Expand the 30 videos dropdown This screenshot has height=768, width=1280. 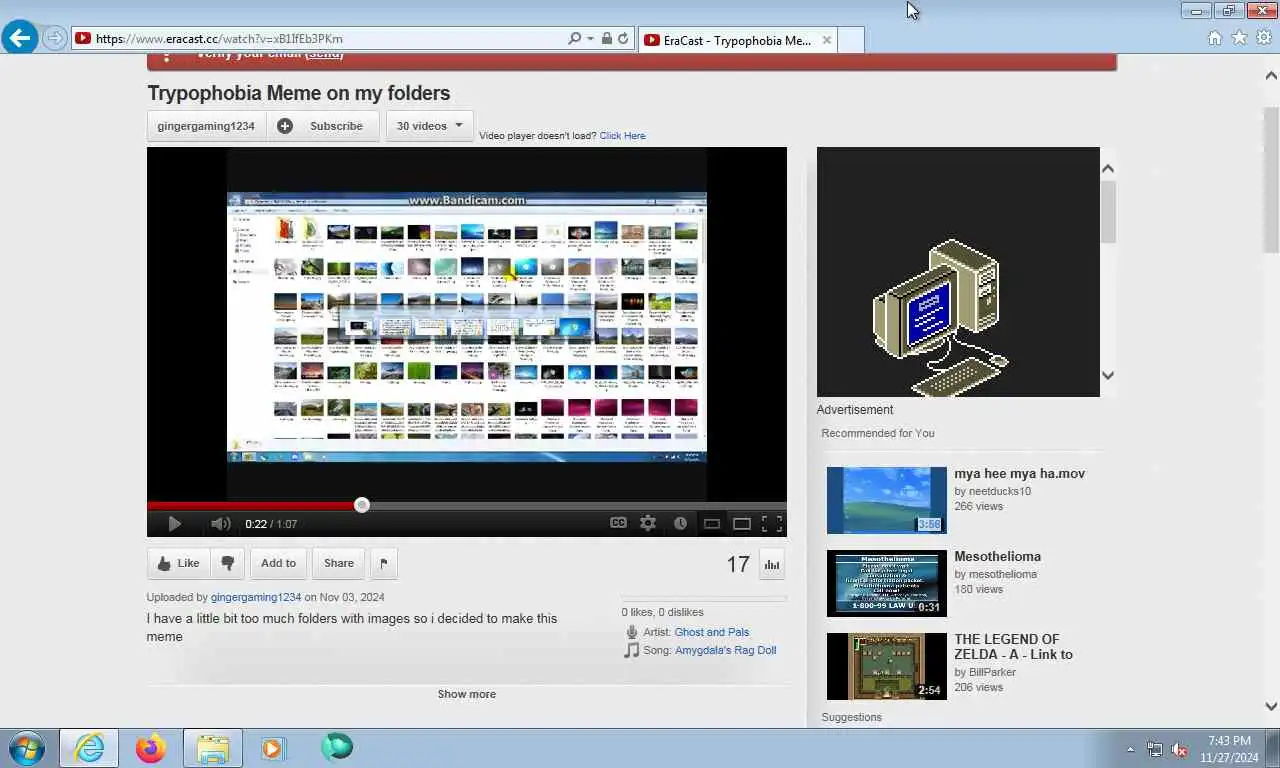coord(429,126)
